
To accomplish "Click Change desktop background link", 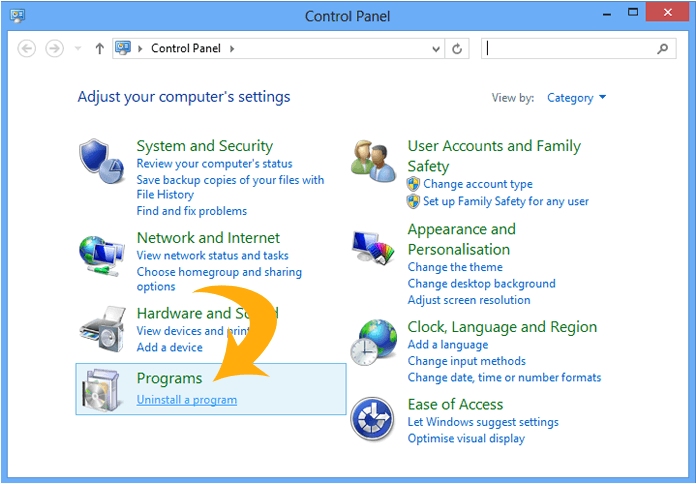I will (482, 283).
